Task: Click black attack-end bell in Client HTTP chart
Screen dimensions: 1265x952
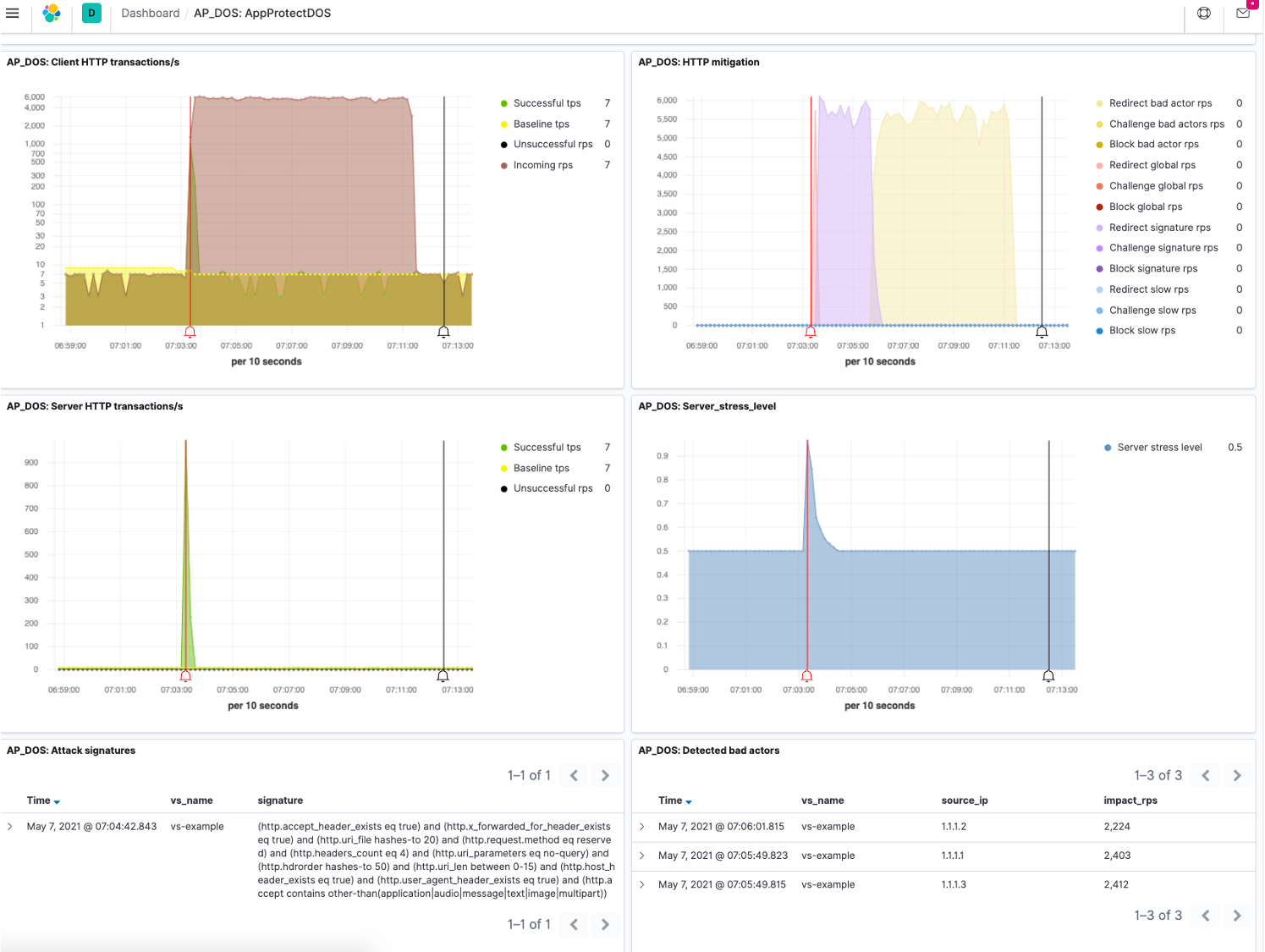Action: click(x=443, y=333)
